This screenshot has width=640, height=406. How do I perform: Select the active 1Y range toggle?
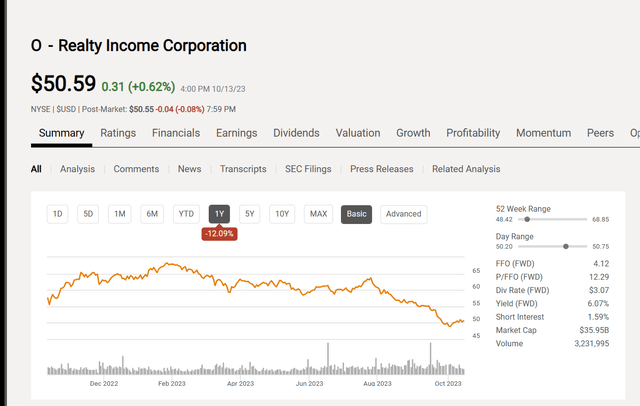point(220,214)
